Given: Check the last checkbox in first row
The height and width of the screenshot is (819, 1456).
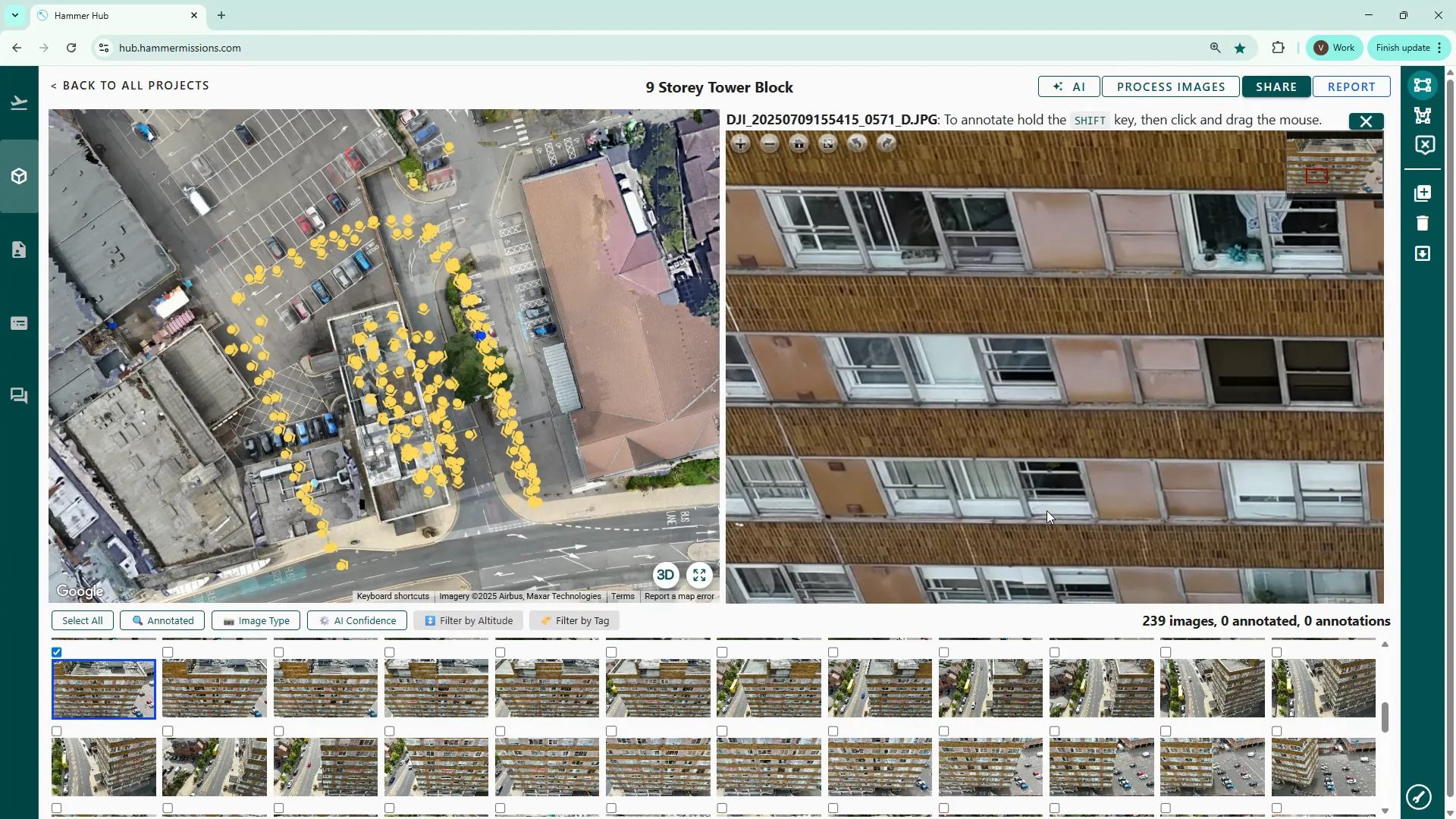Looking at the screenshot, I should (x=1277, y=652).
